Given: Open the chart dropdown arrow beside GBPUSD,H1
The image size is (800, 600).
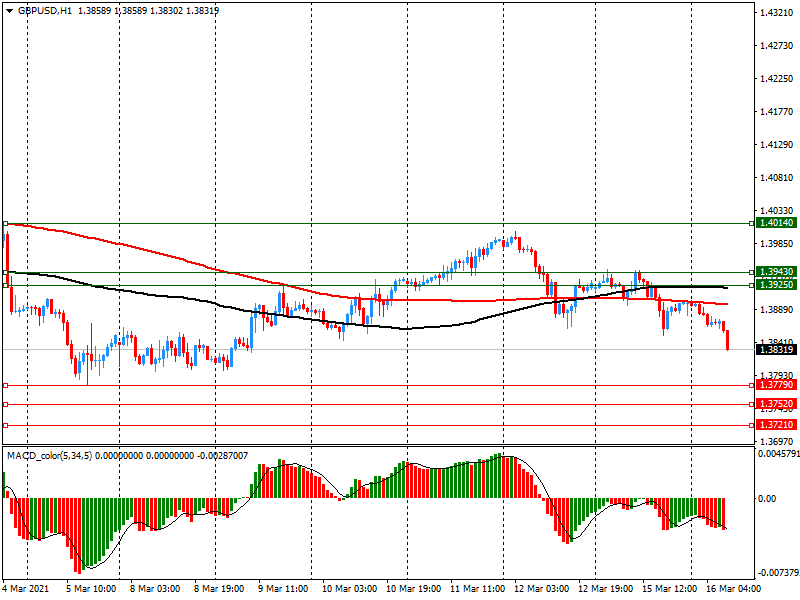Looking at the screenshot, I should 9,11.
